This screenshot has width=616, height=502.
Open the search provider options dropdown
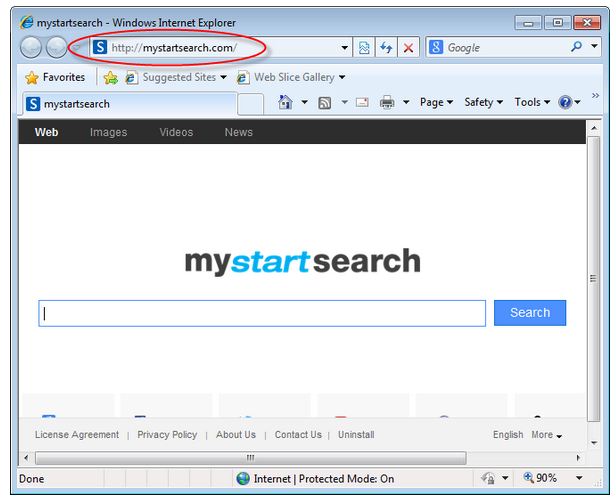[x=594, y=46]
